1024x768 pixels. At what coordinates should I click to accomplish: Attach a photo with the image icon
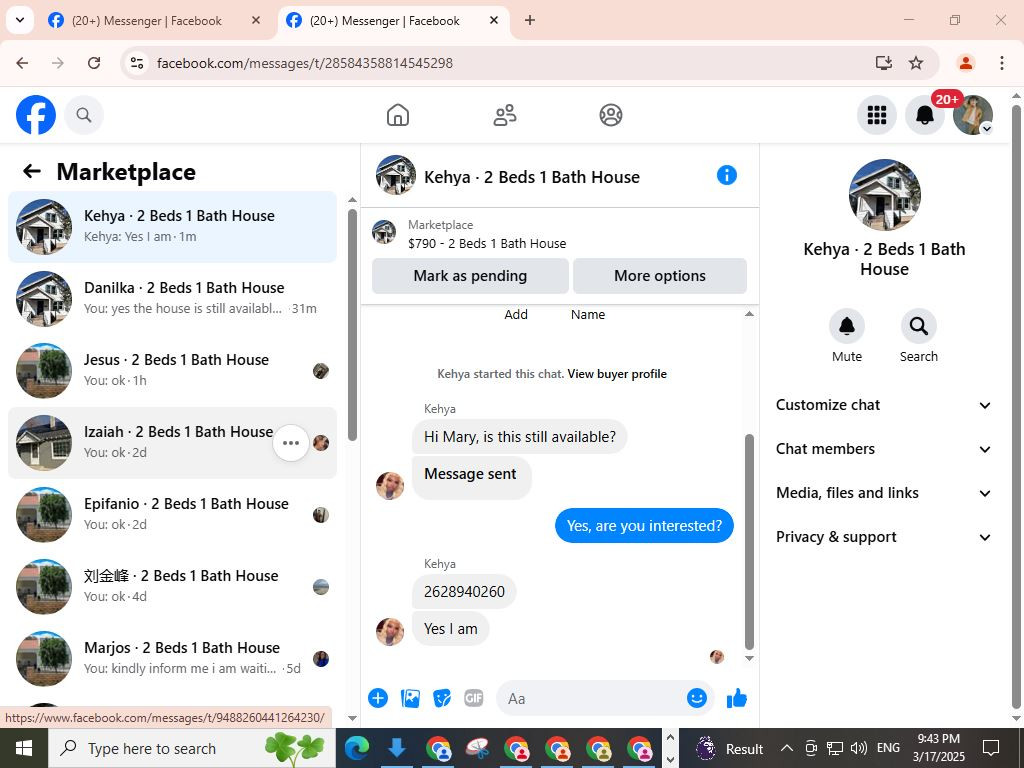(x=410, y=698)
